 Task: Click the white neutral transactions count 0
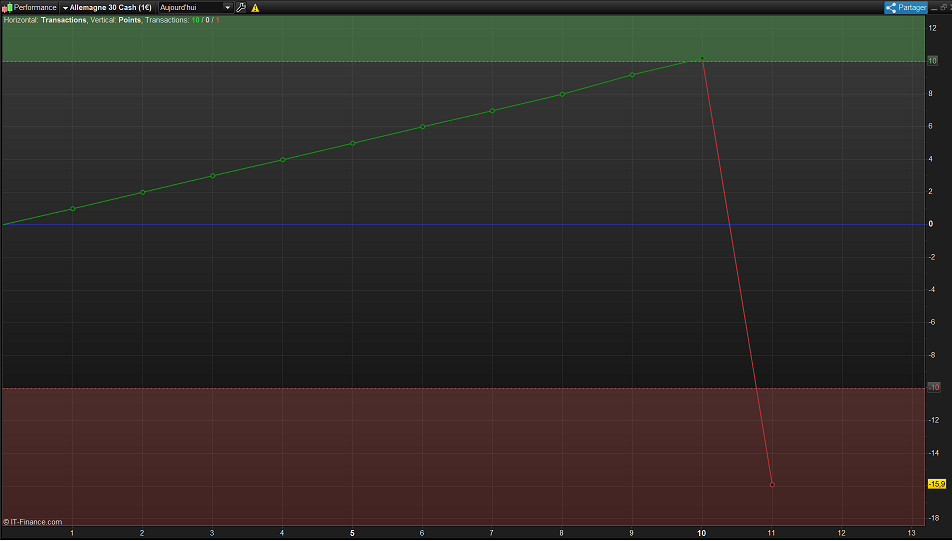[x=208, y=20]
